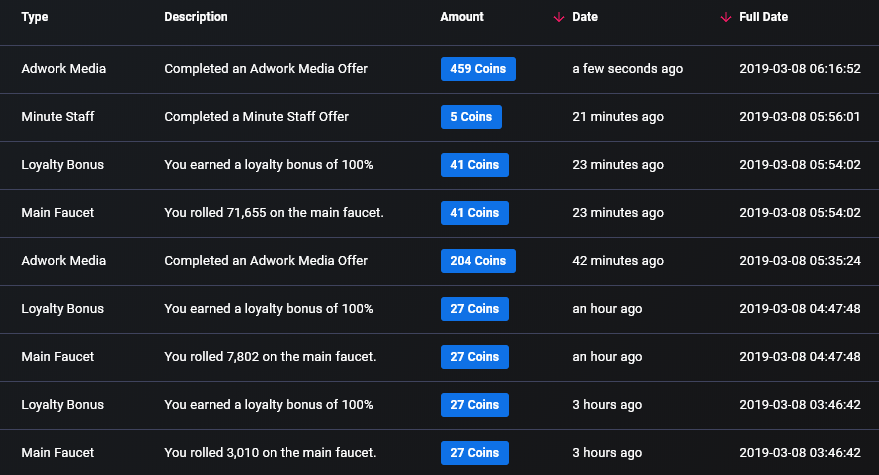Select 'a few seconds ago' date cell
Viewport: 879px width, 475px height.
(627, 69)
